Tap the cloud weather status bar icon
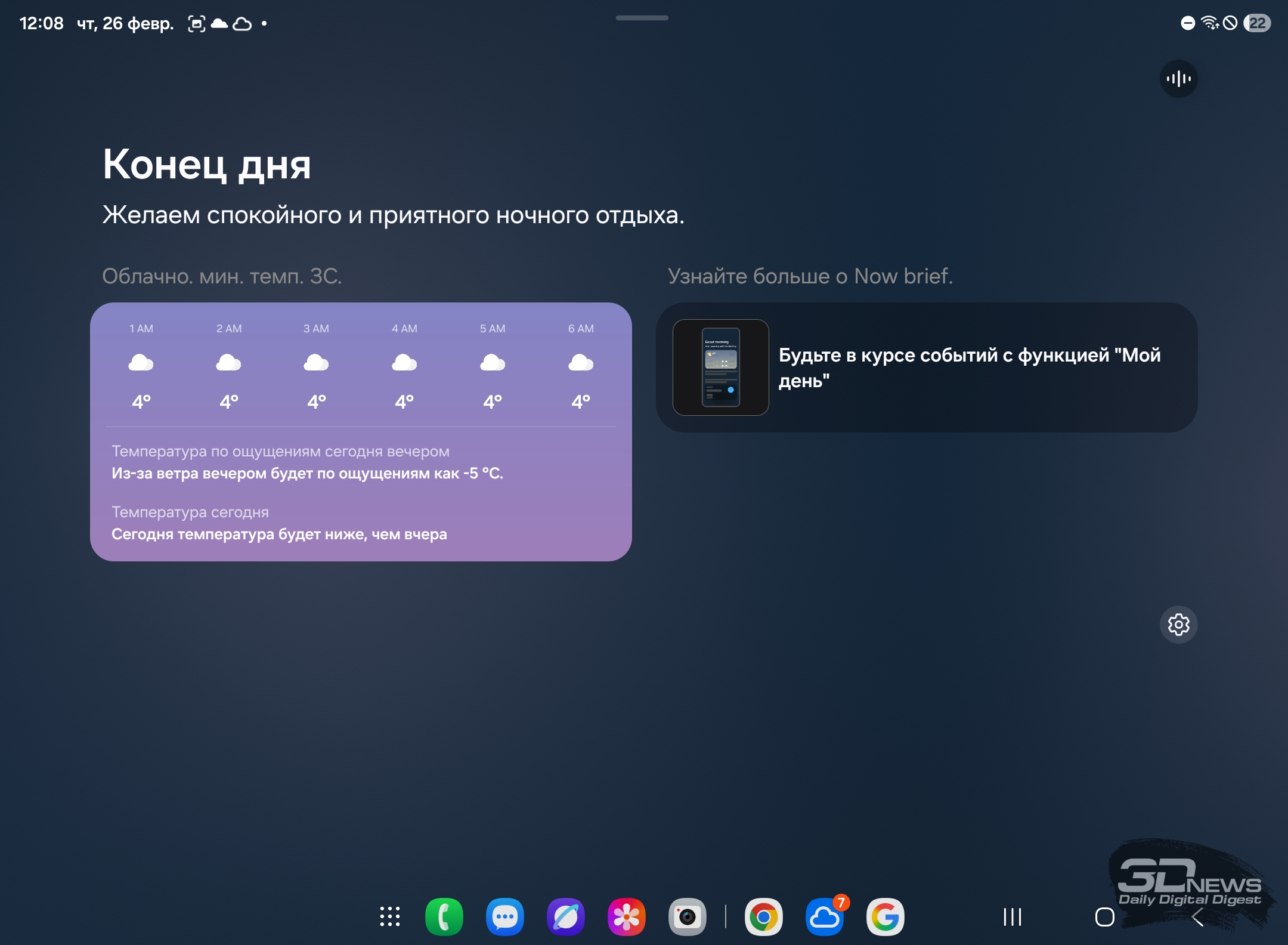 click(219, 24)
